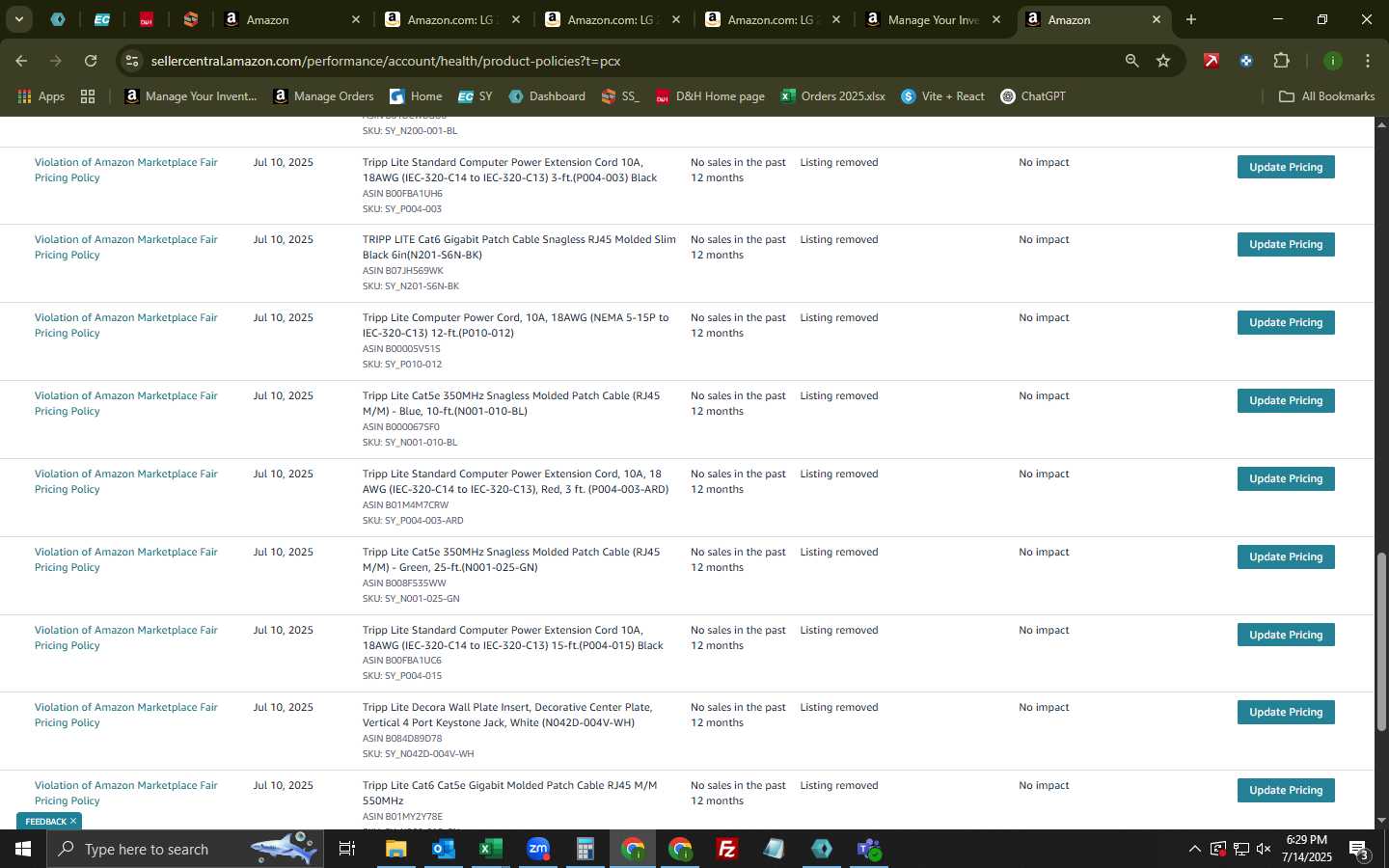Update Pricing for SKU SY_P004-003-ARD
Screen dimensions: 1389x868
(1286, 478)
